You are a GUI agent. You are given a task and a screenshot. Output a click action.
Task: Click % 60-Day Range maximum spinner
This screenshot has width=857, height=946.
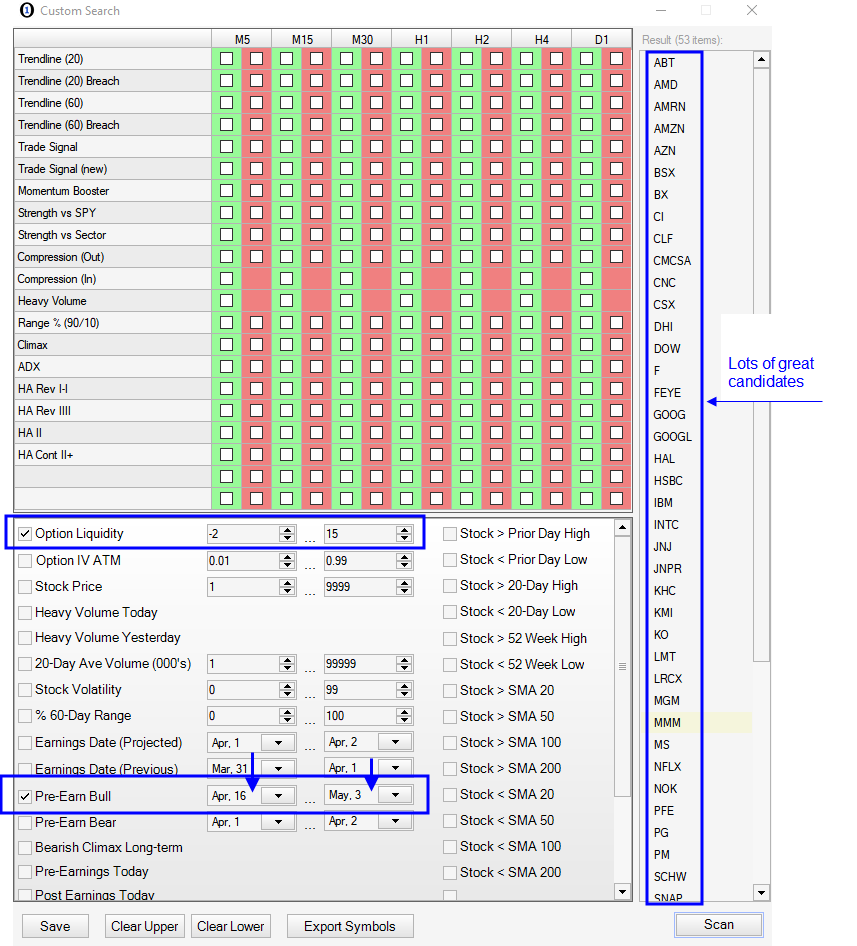404,716
